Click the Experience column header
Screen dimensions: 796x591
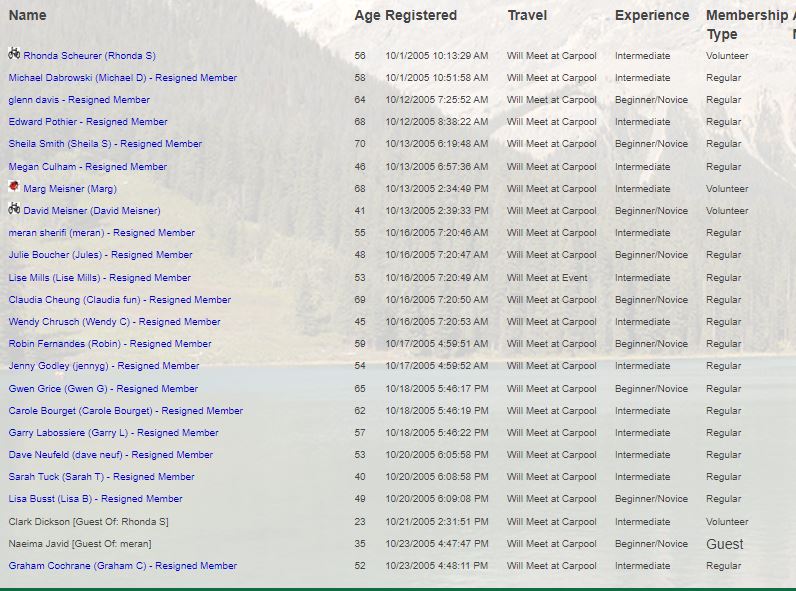(651, 15)
